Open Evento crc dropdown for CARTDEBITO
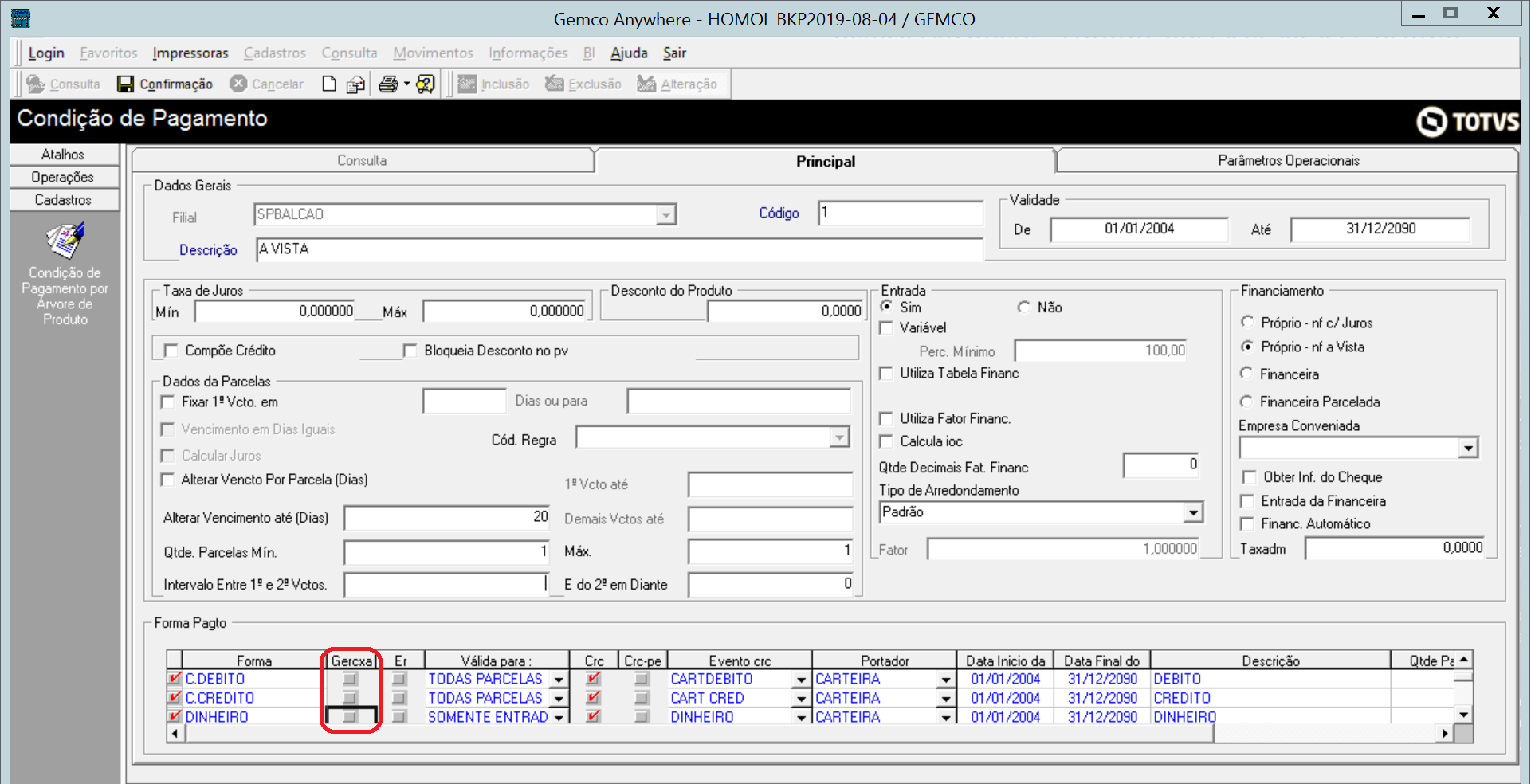 [801, 680]
